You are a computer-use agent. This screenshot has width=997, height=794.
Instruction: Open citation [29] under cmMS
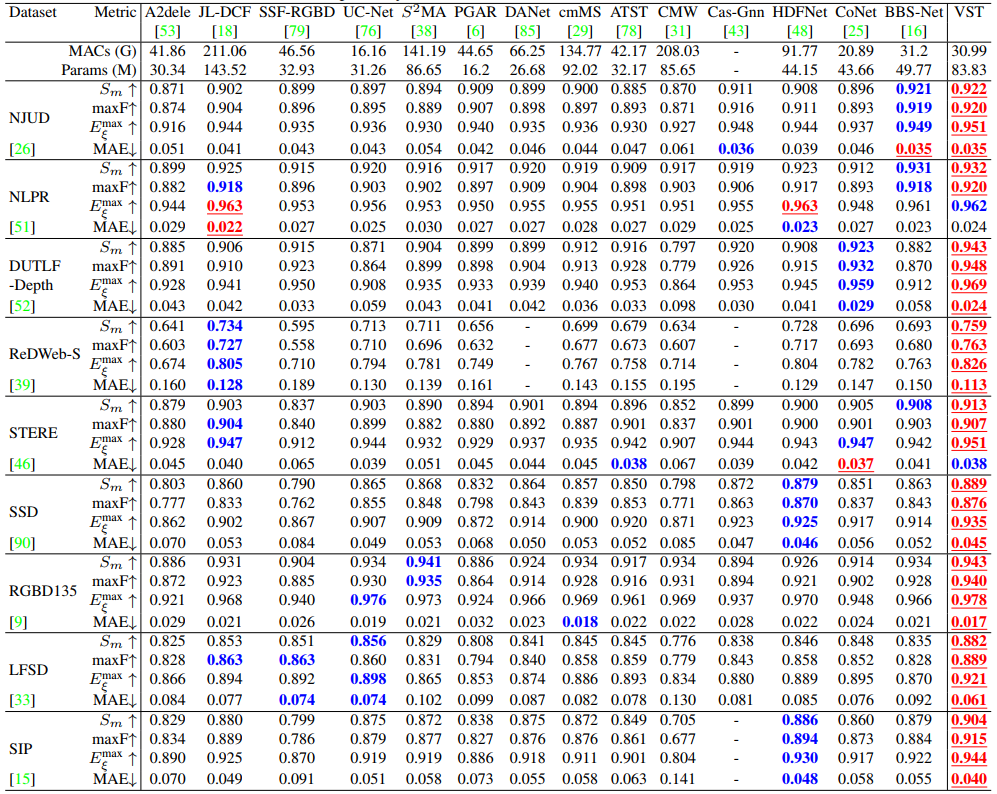tap(580, 31)
